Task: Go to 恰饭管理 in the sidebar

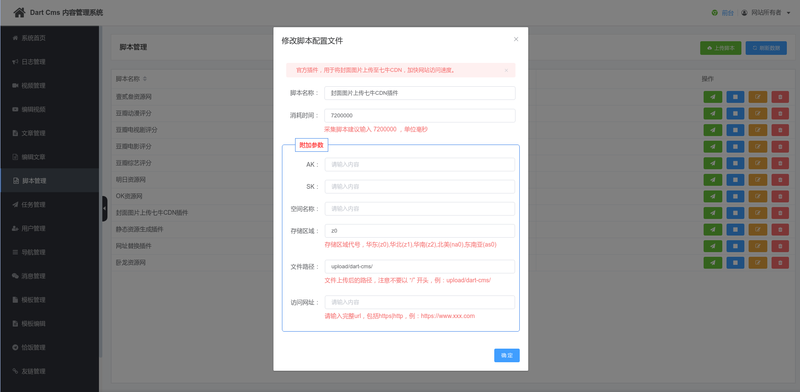Action: pyautogui.click(x=49, y=348)
